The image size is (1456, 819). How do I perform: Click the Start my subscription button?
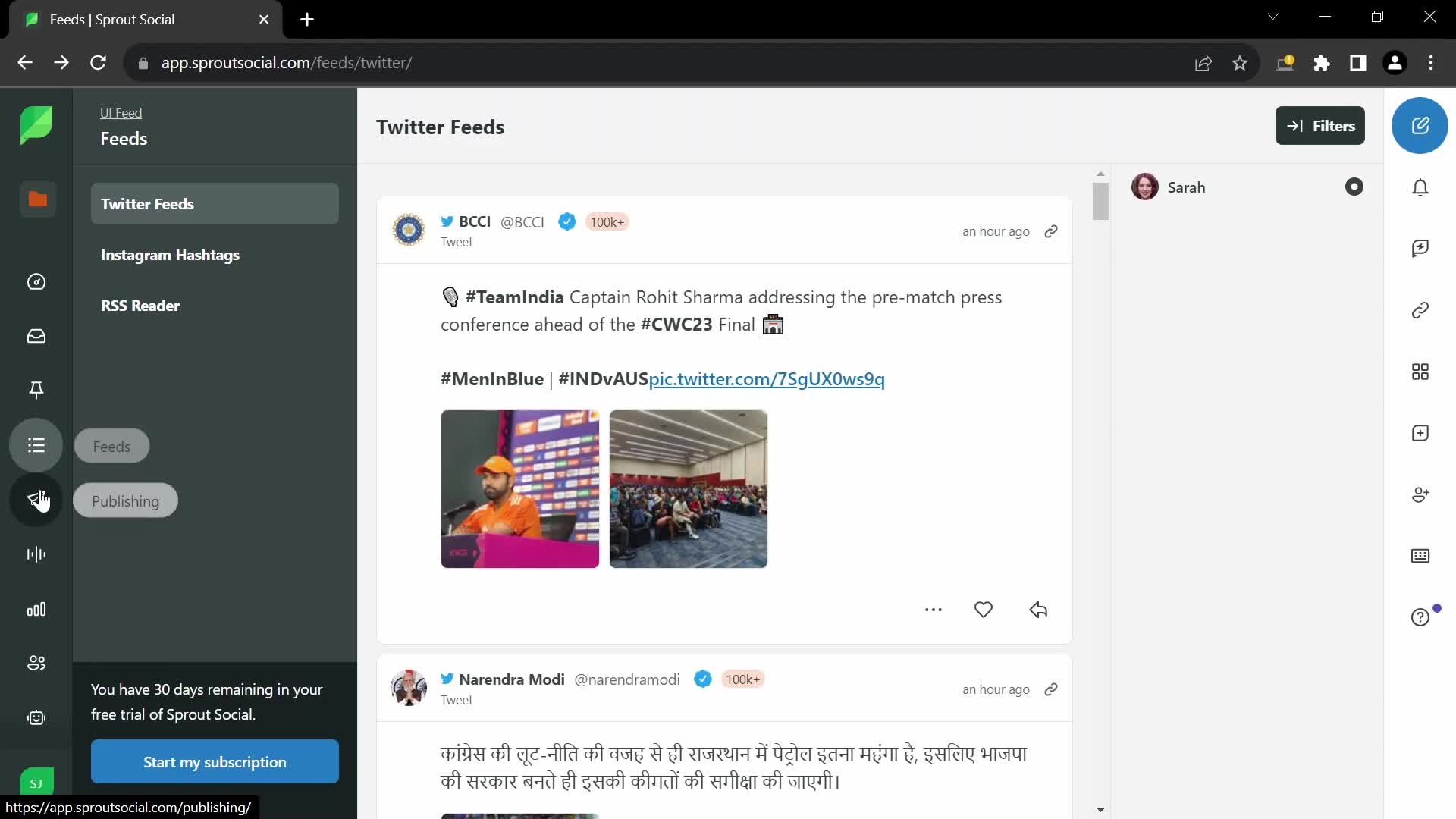point(214,761)
